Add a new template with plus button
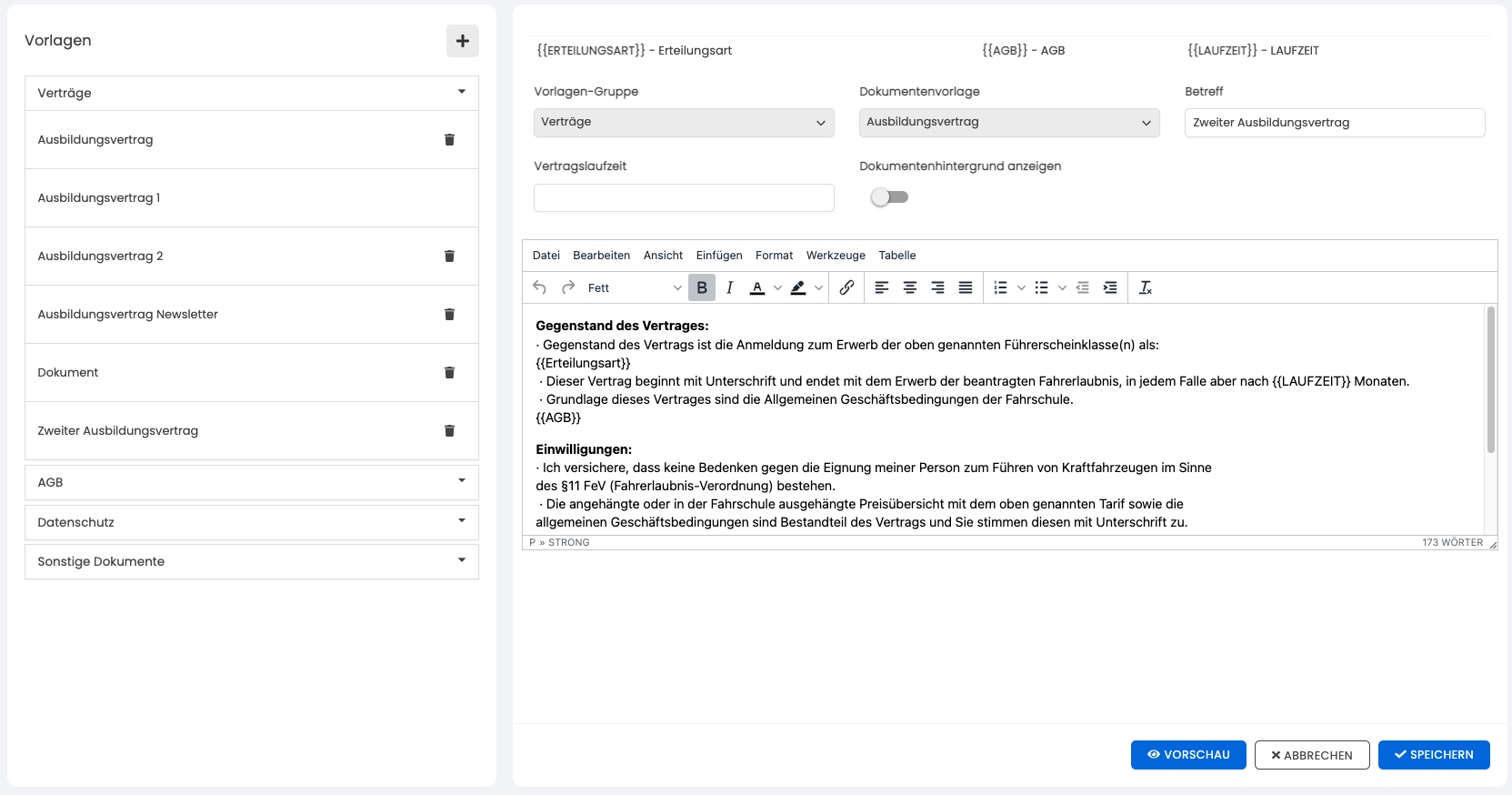Viewport: 1512px width, 795px height. point(463,41)
